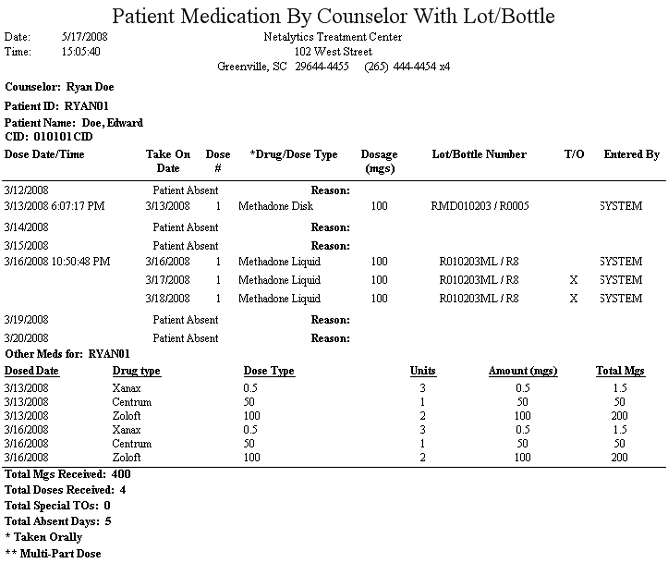Click the Methadone Disk drug entry

click(276, 206)
